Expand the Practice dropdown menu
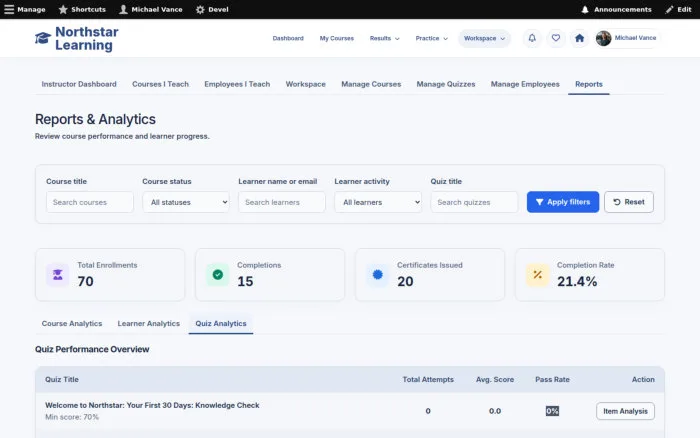 [x=431, y=38]
